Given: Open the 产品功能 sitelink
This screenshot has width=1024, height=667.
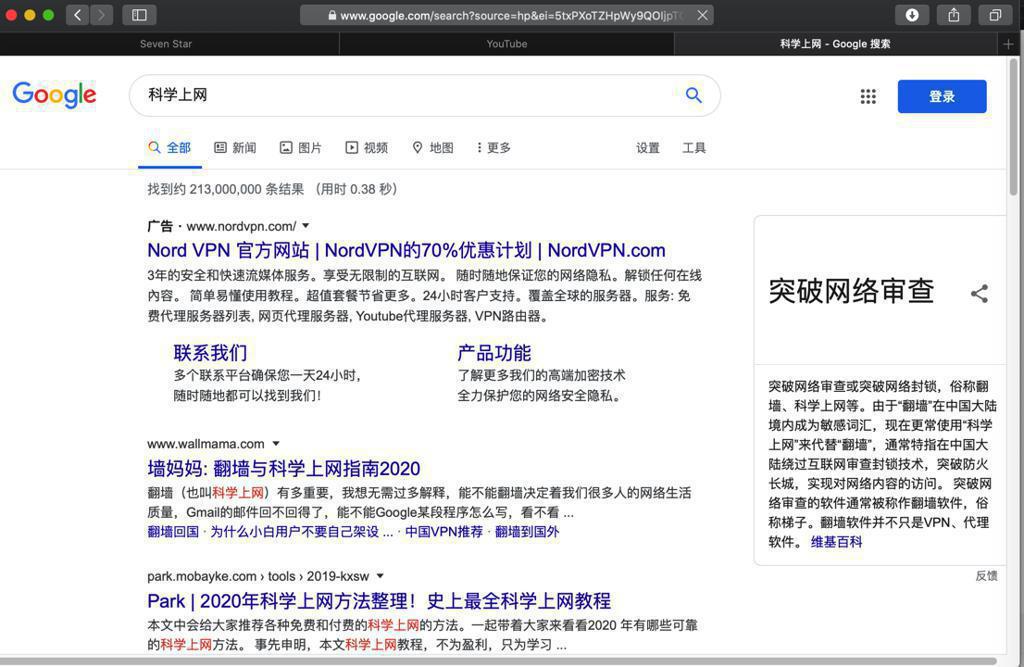Looking at the screenshot, I should (494, 353).
